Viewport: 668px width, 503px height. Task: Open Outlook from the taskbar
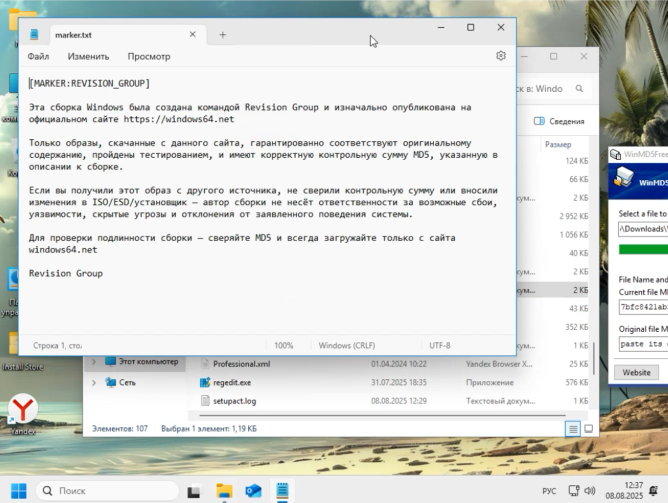(x=254, y=490)
